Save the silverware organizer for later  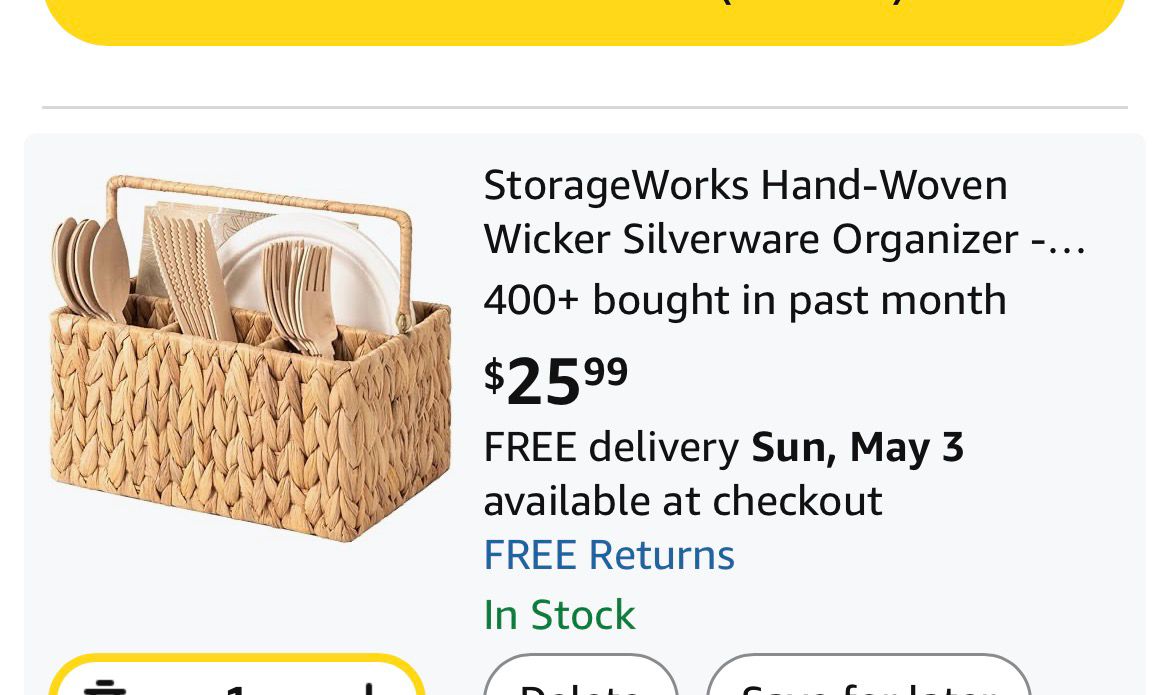[868, 682]
